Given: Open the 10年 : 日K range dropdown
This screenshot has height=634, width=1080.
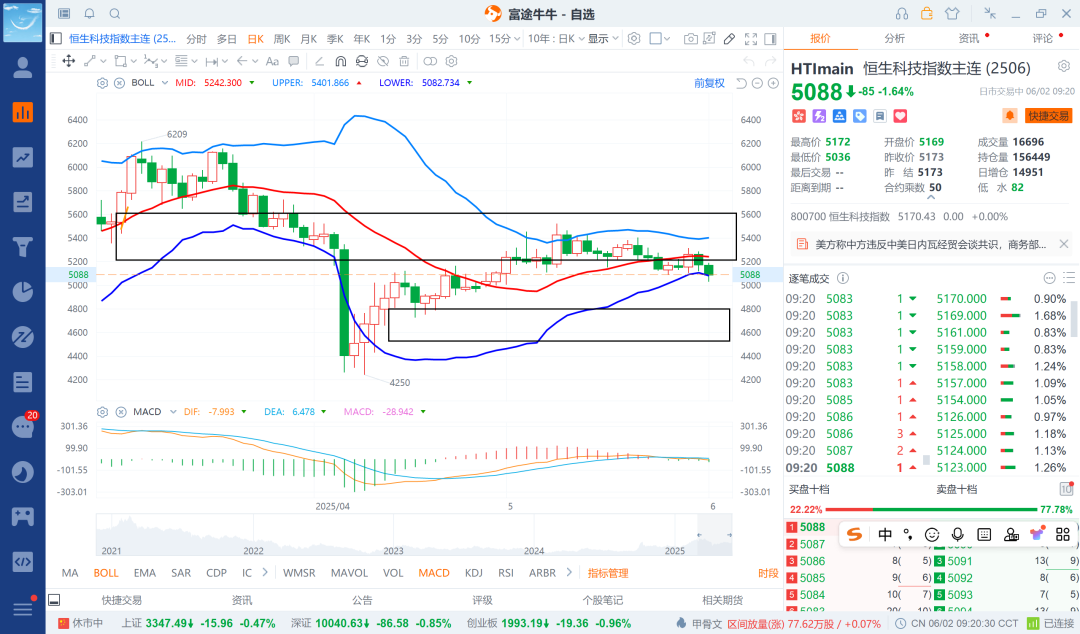Looking at the screenshot, I should (557, 39).
